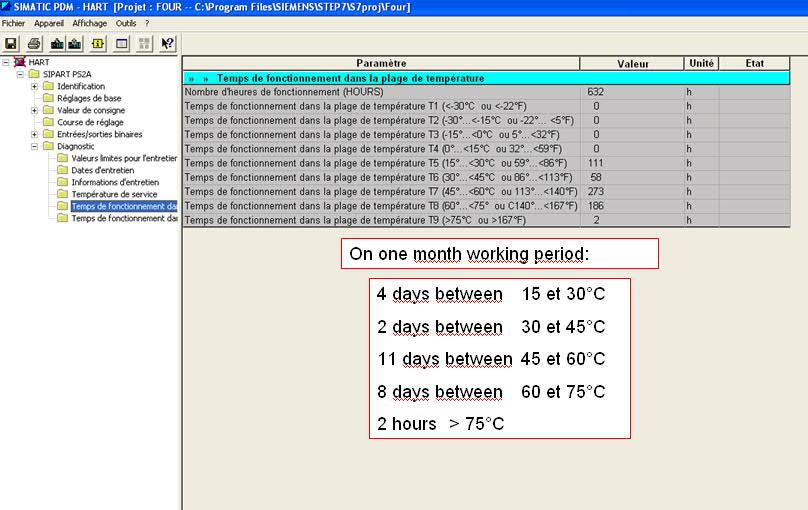Click the grayed-out grid toolbar icon
808x510 pixels.
tap(144, 44)
